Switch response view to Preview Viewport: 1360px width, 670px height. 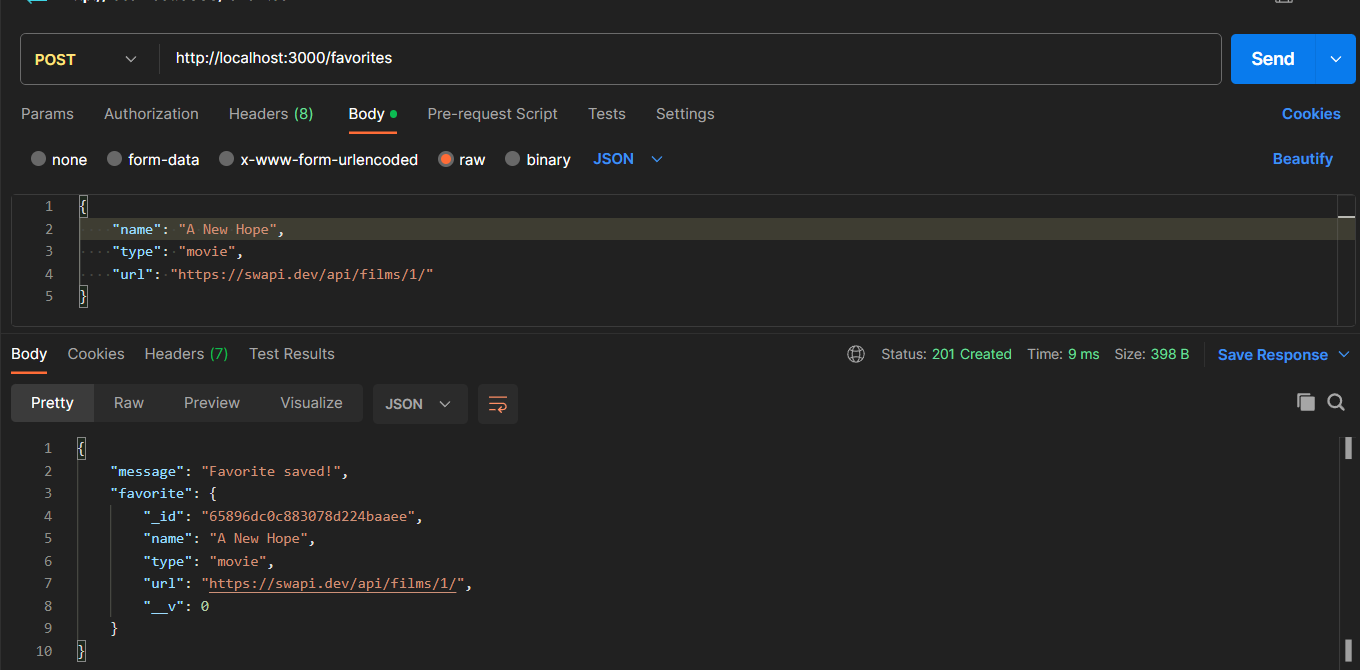[212, 403]
